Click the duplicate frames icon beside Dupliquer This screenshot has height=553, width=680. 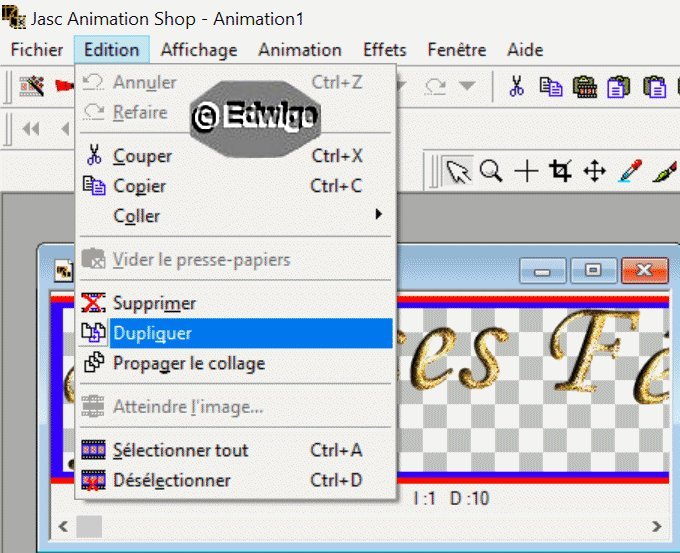pos(93,333)
